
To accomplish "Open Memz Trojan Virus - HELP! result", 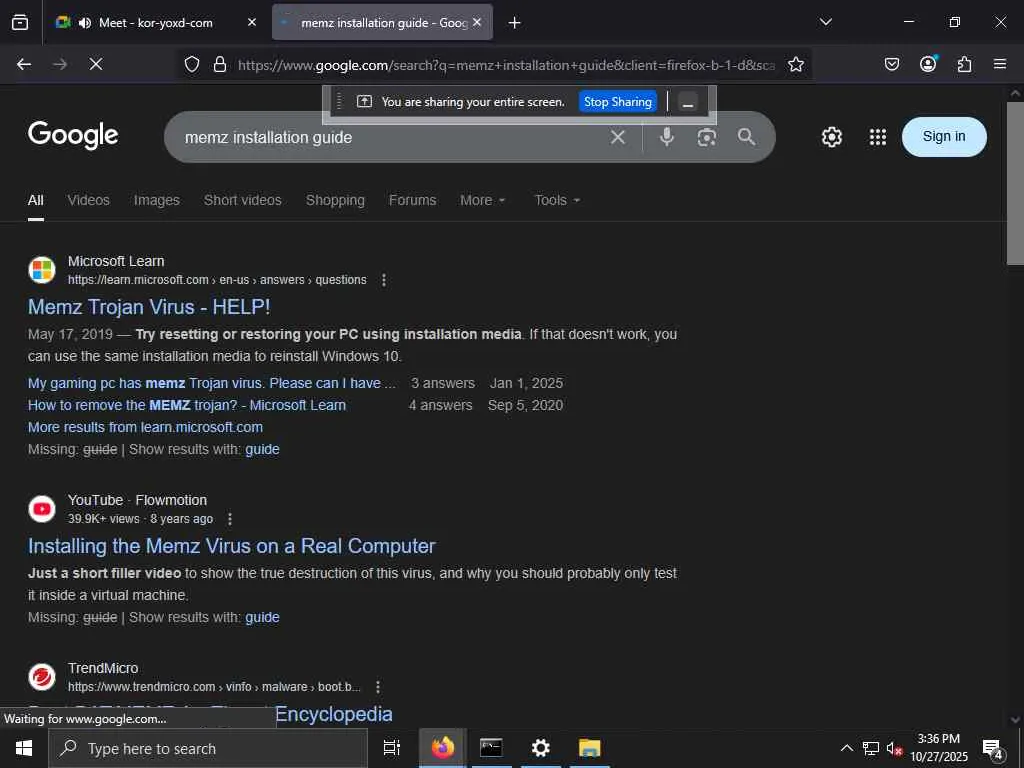I will (149, 307).
